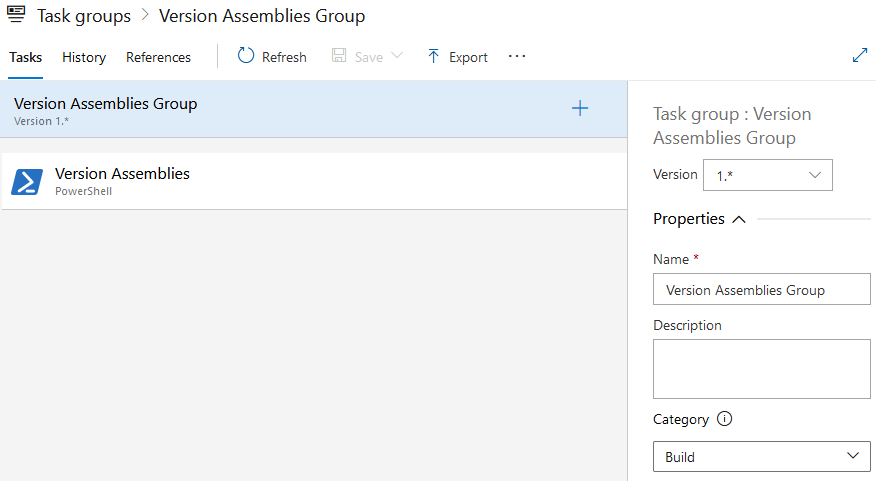Viewport: 878px width, 481px height.
Task: Select the Version Assemblies PowerShell task
Action: pos(300,181)
